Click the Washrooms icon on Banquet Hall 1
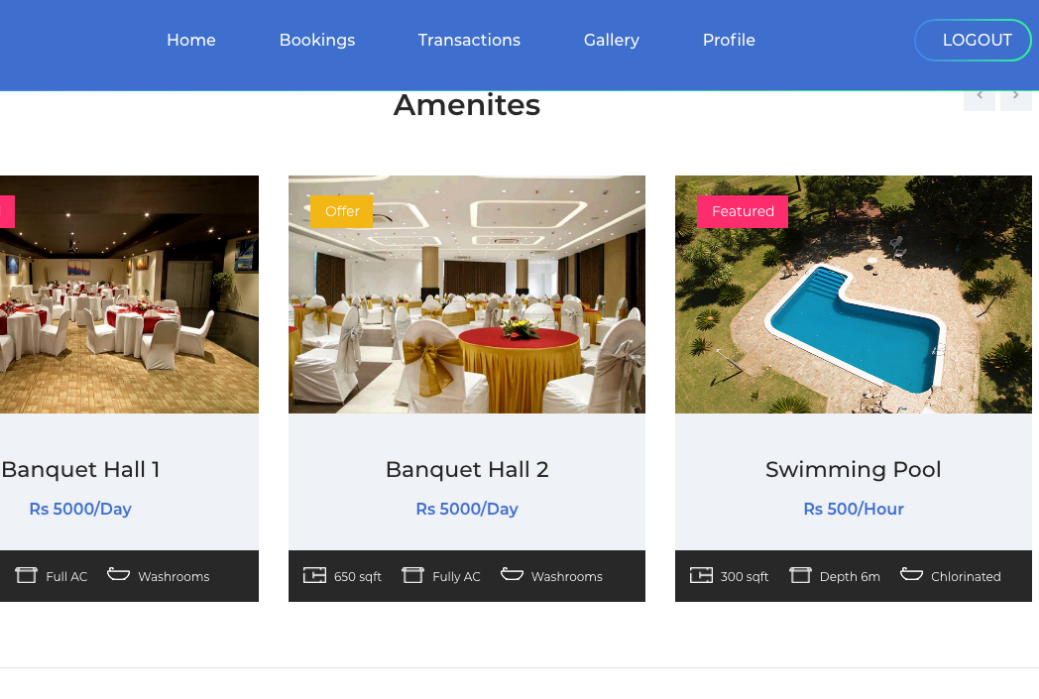Image resolution: width=1039 pixels, height=699 pixels. click(x=119, y=574)
